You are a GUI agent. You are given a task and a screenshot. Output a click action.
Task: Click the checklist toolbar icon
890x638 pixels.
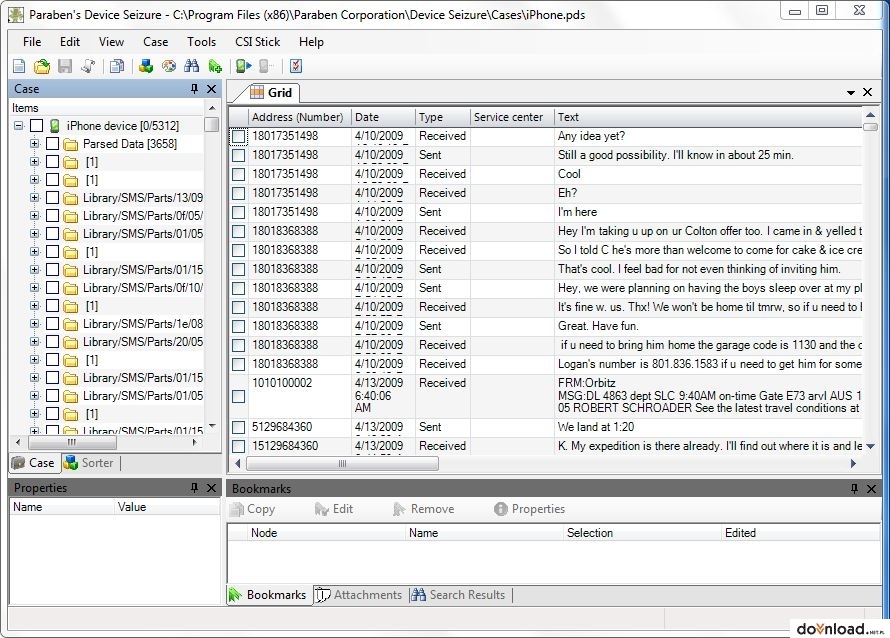(x=295, y=66)
